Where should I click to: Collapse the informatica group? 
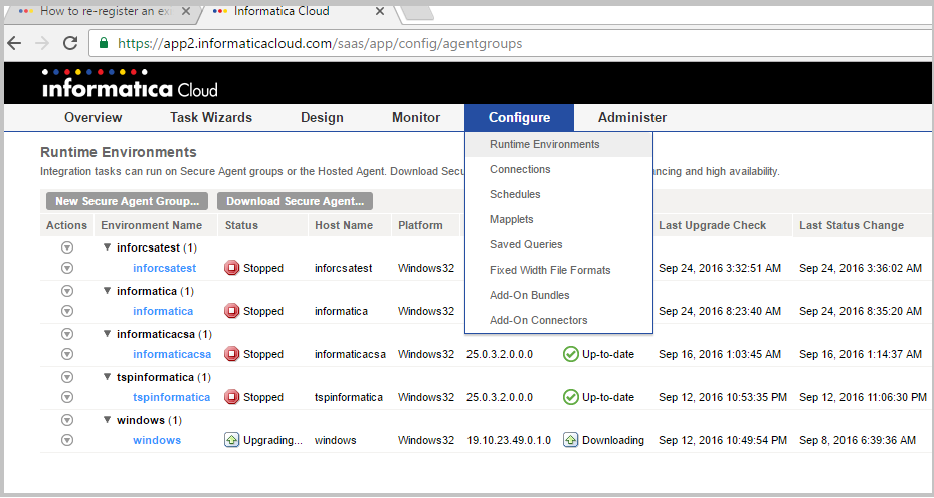[107, 291]
